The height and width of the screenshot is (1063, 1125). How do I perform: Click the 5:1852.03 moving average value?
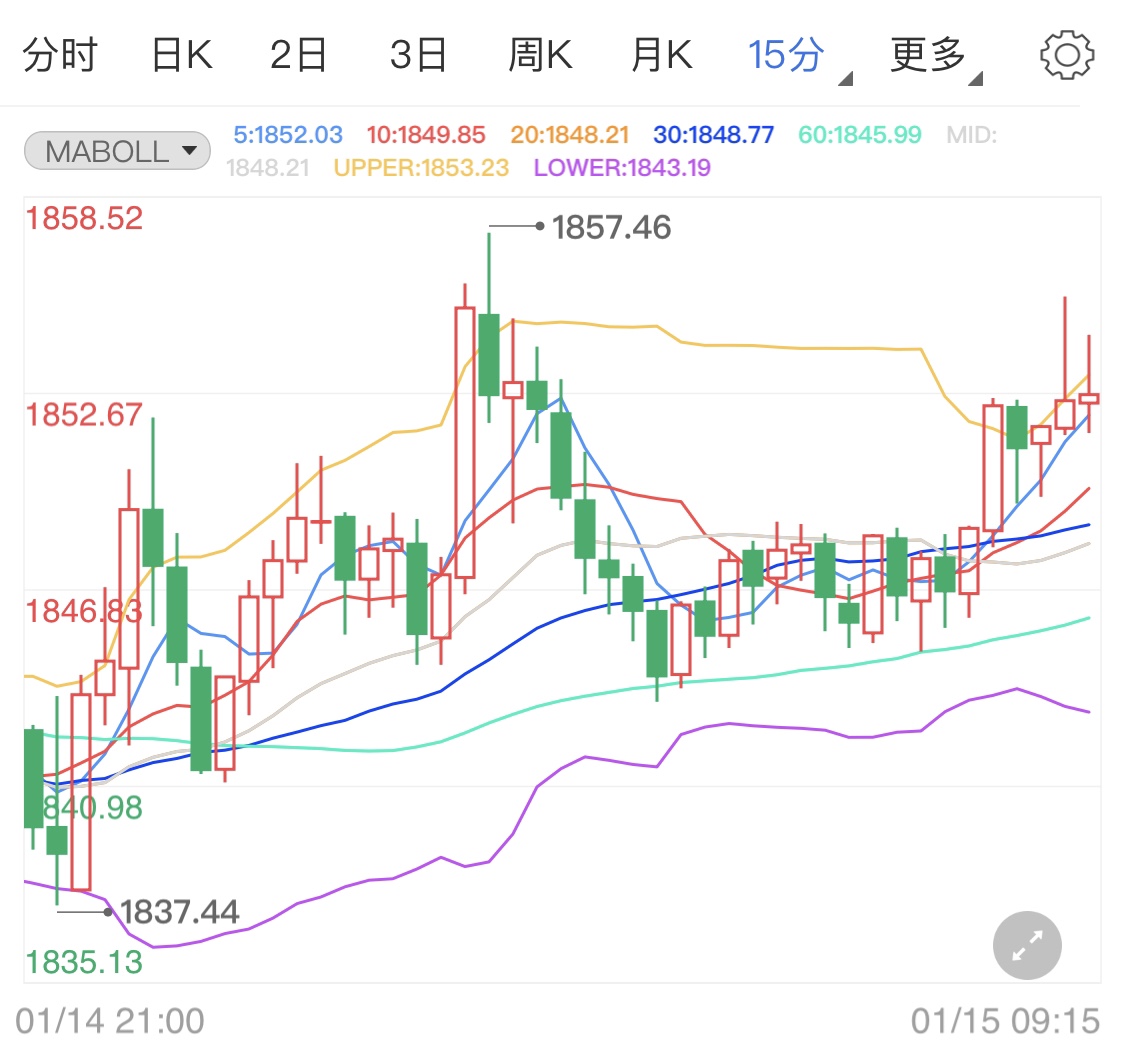(x=288, y=134)
